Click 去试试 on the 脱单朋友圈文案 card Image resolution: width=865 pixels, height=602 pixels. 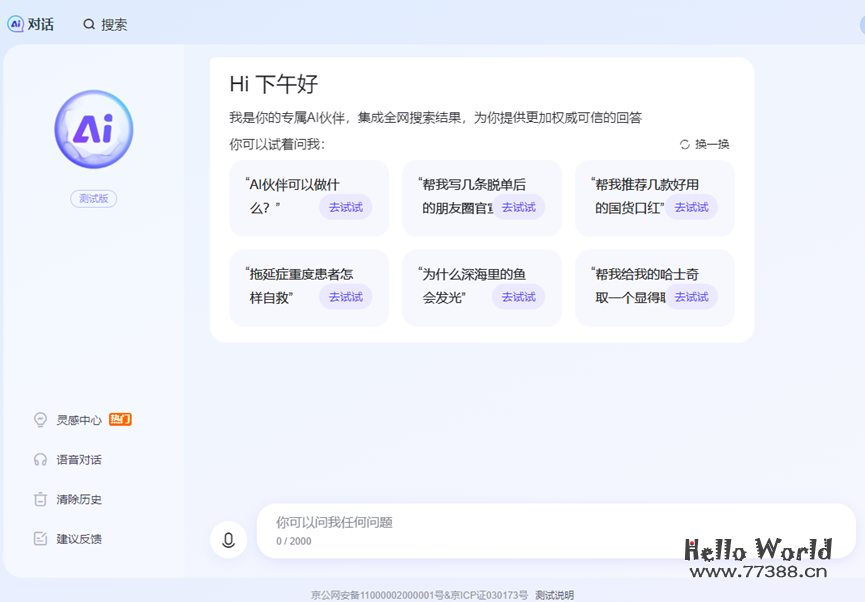point(518,206)
